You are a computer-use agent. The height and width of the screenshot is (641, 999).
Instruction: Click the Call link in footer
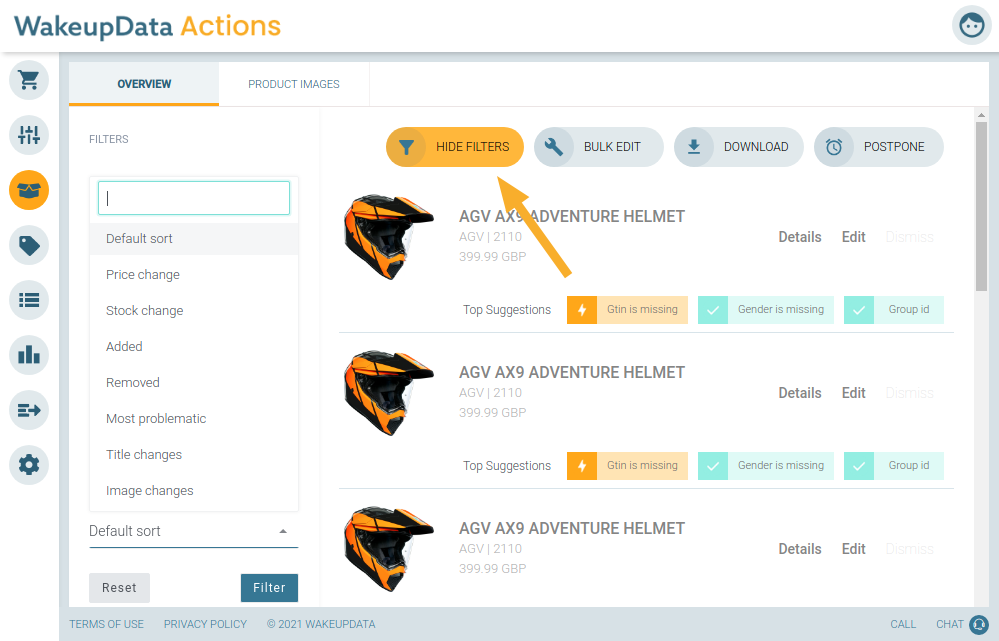pos(903,624)
